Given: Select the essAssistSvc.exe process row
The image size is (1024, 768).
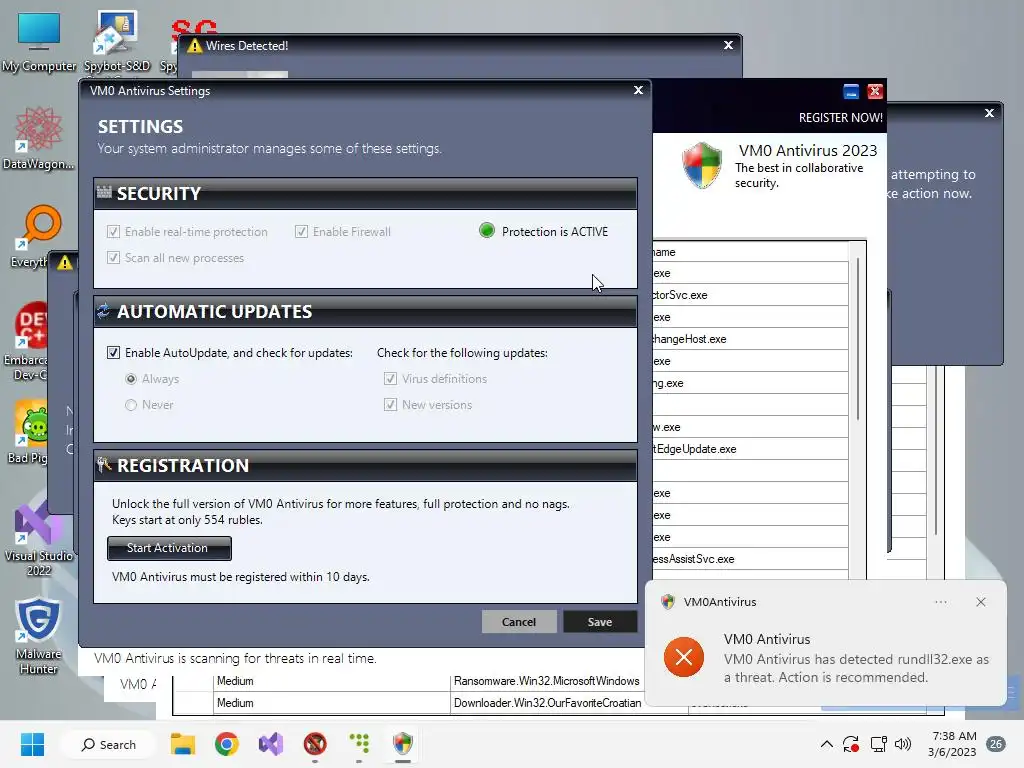Looking at the screenshot, I should pyautogui.click(x=750, y=559).
